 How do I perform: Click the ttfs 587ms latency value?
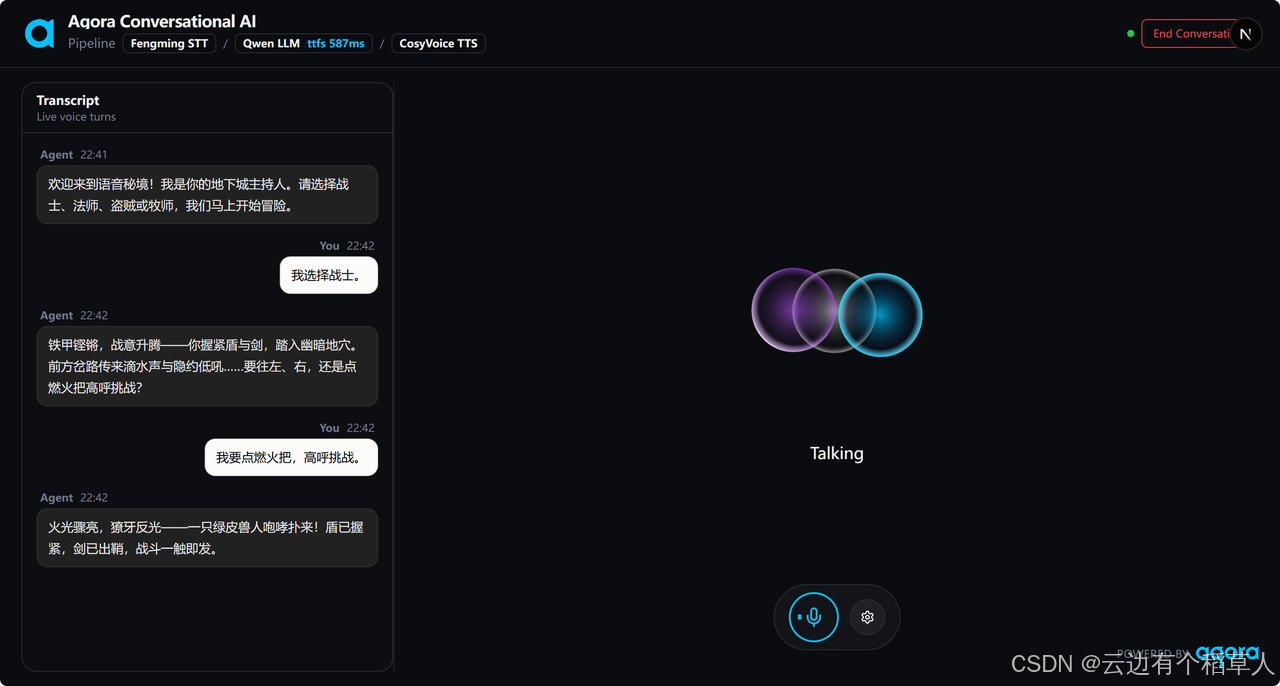point(336,44)
